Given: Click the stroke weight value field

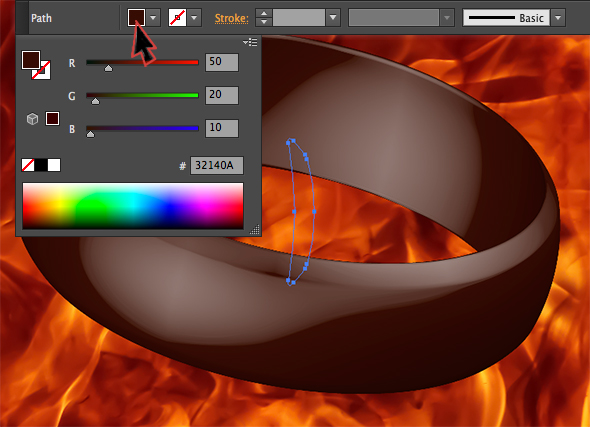Looking at the screenshot, I should pyautogui.click(x=299, y=17).
